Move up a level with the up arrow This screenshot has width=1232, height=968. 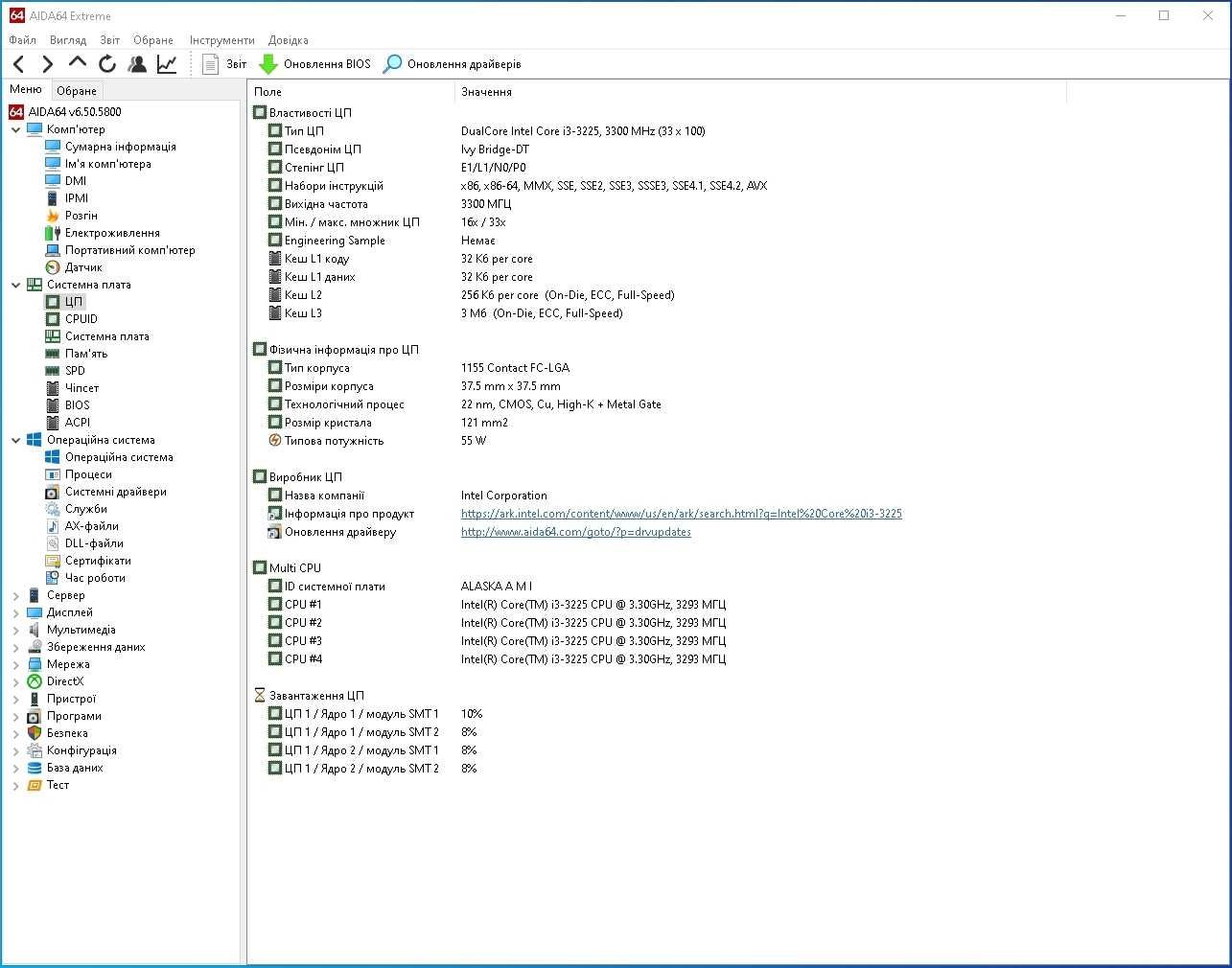[78, 63]
